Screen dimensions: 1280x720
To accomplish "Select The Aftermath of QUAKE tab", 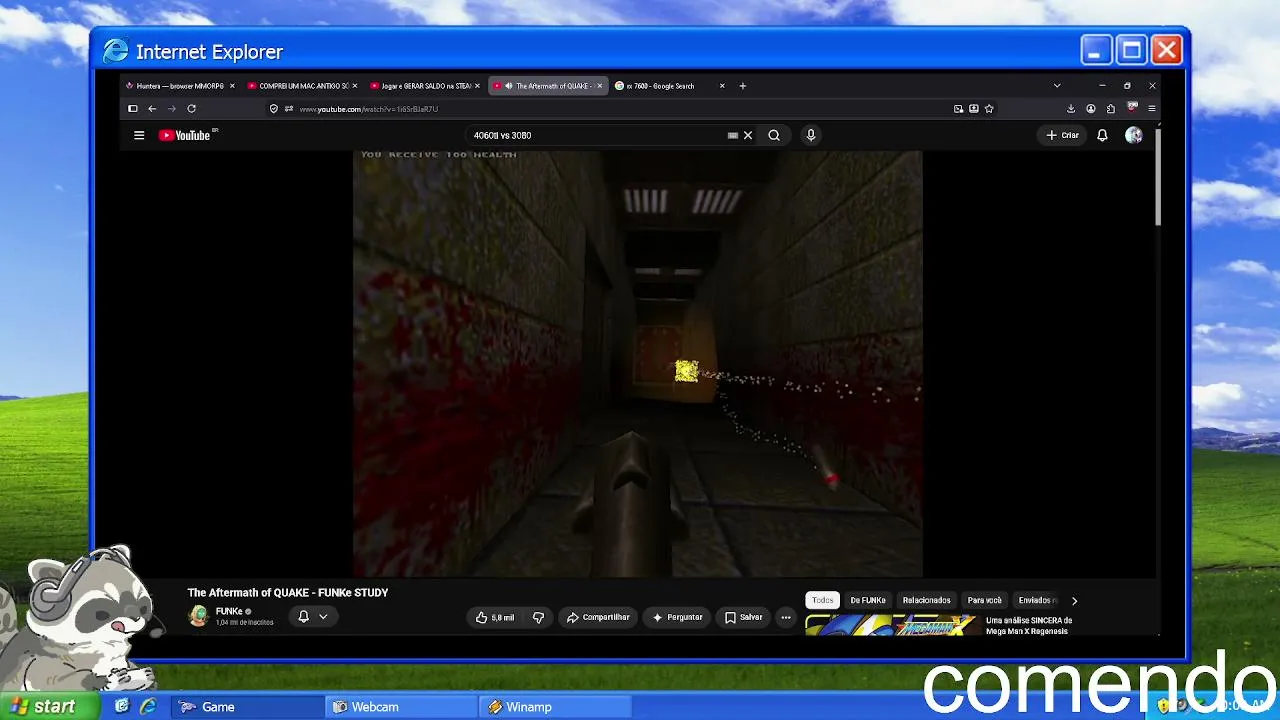I will pyautogui.click(x=547, y=86).
